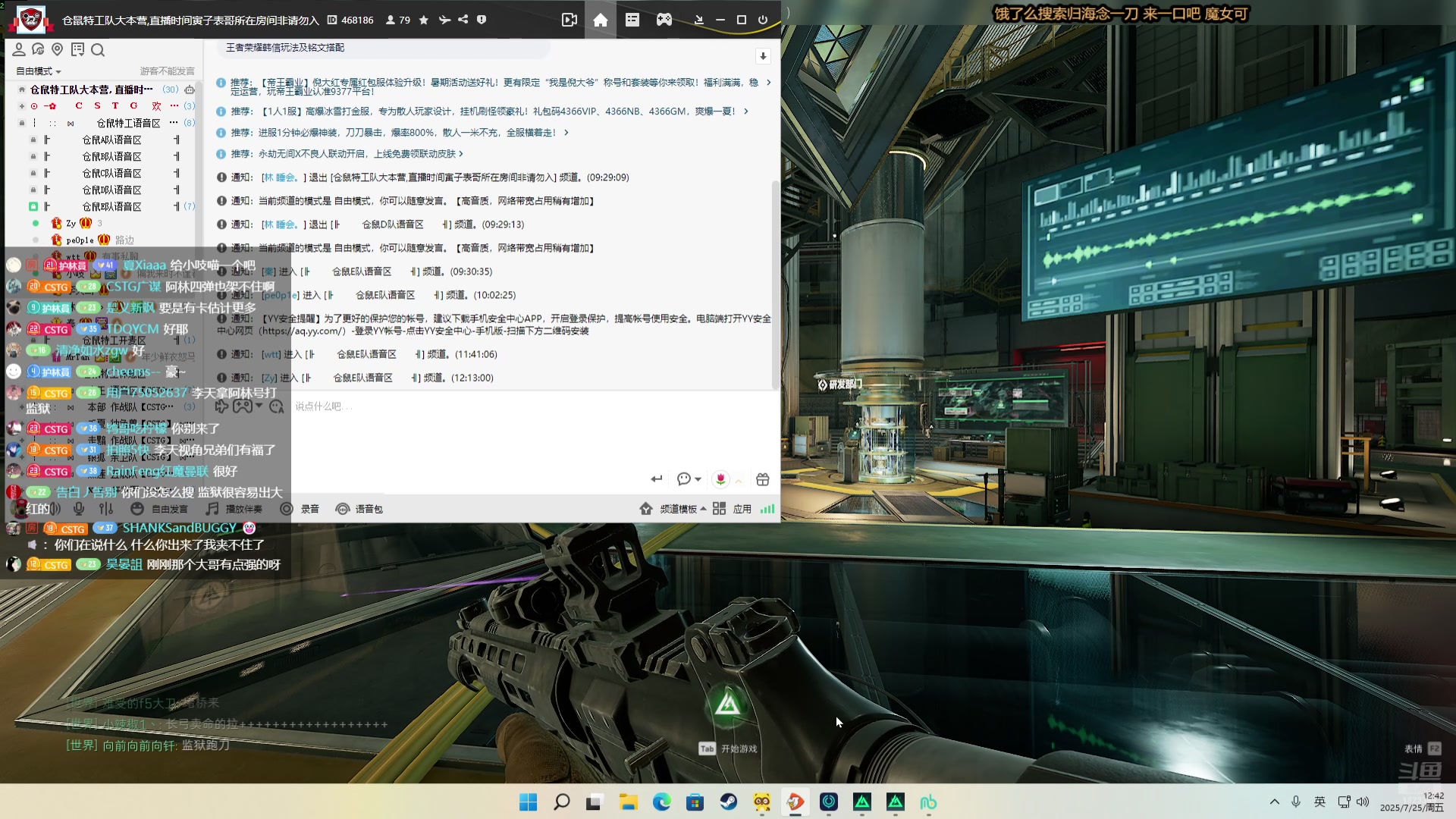
Task: Click username 林 睡会 in the 09:29:09 notice
Action: click(x=283, y=177)
